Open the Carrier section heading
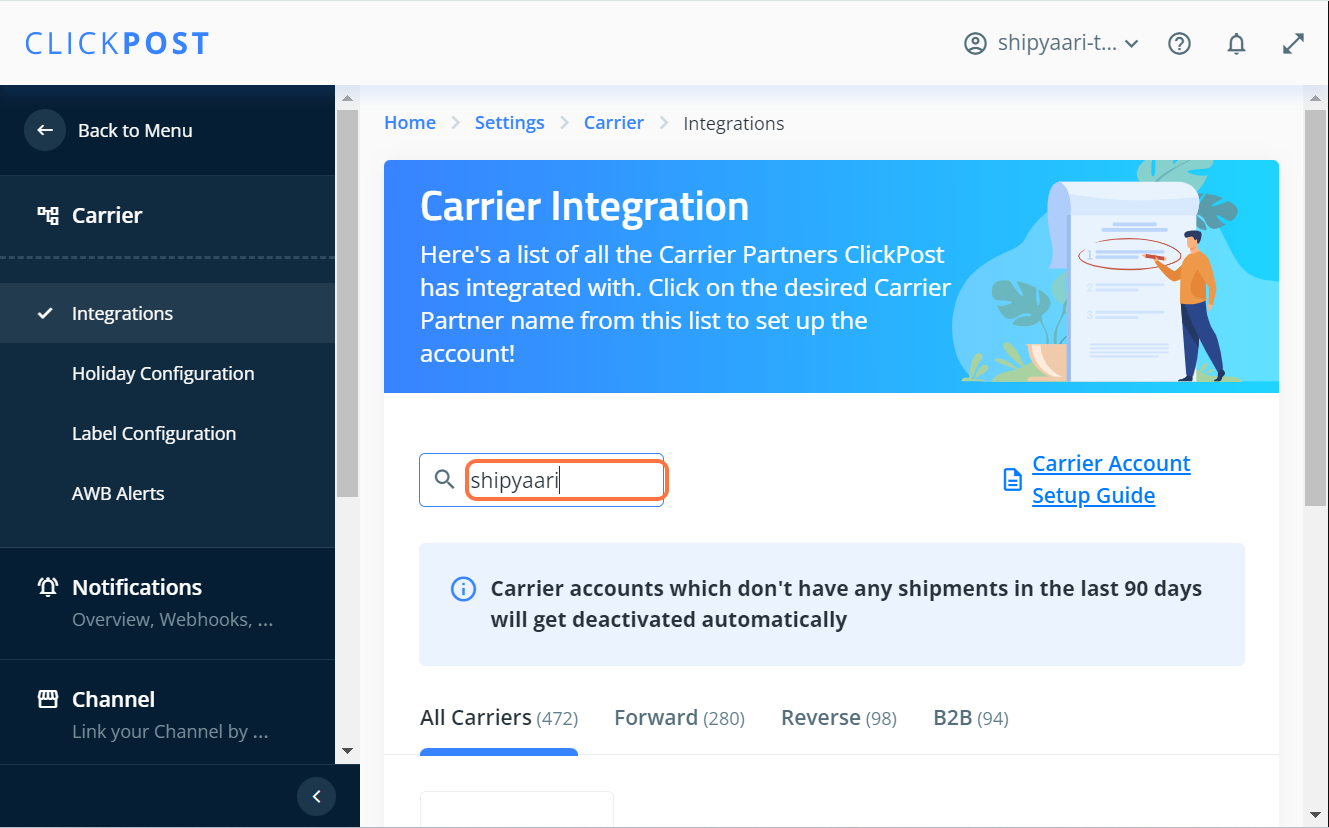Viewport: 1329px width, 828px height. point(107,215)
